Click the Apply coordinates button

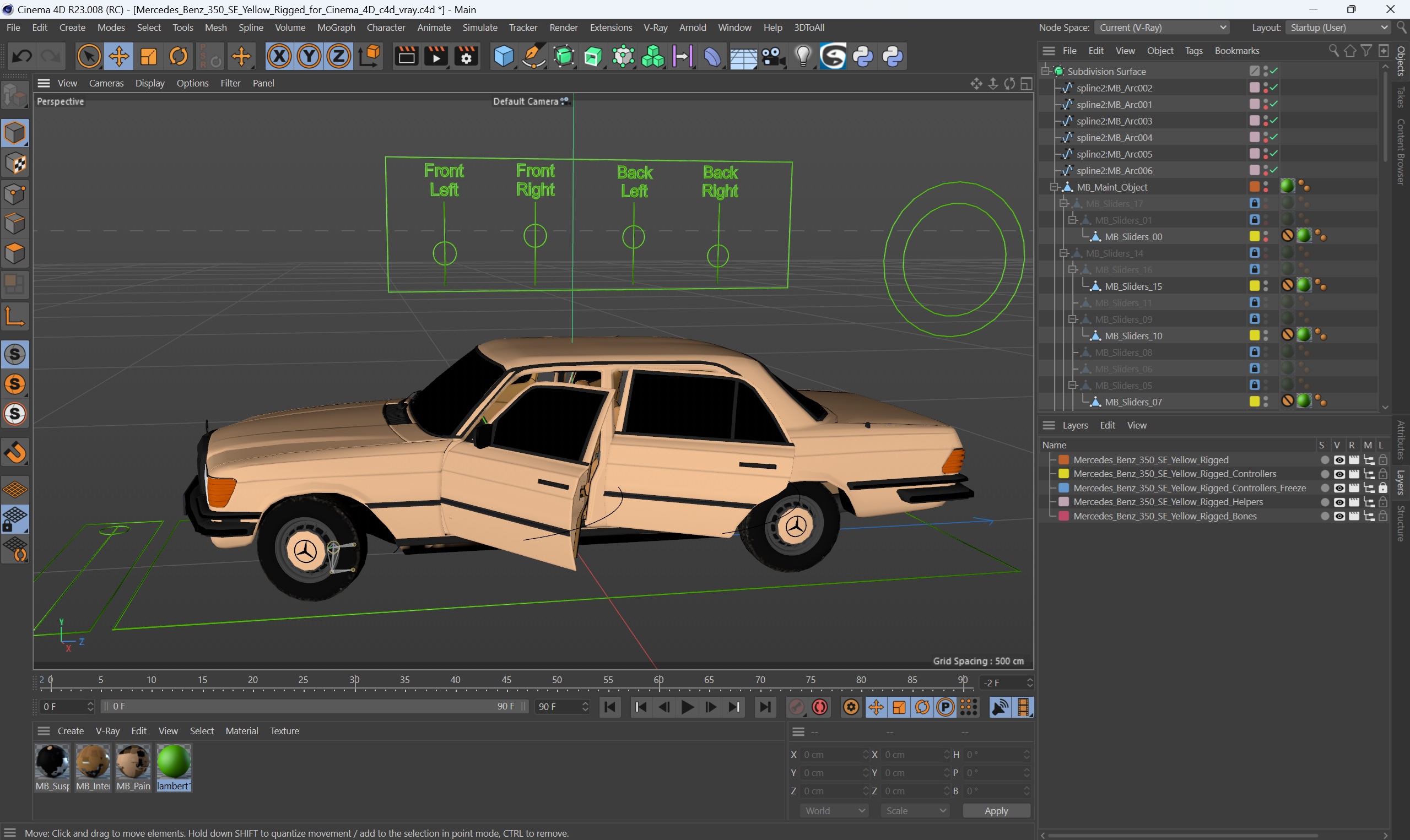pos(996,811)
